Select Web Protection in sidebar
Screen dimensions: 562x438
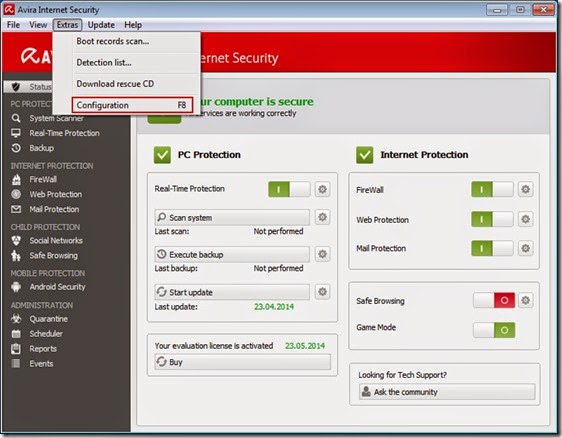[56, 194]
